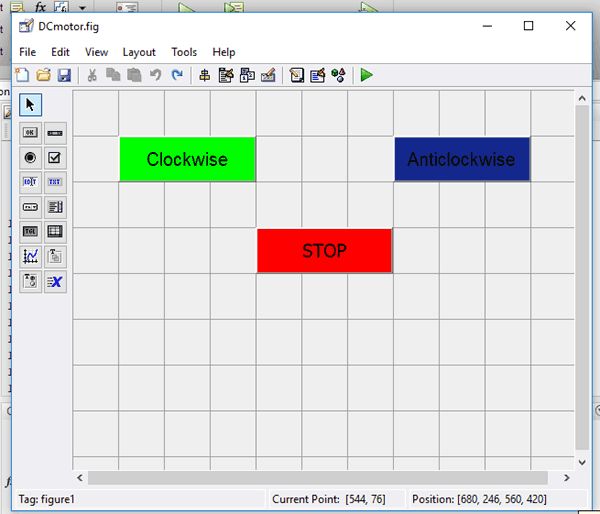Pick the Pop-up Menu component in the palette
Image resolution: width=600 pixels, height=514 pixels.
pyautogui.click(x=30, y=207)
